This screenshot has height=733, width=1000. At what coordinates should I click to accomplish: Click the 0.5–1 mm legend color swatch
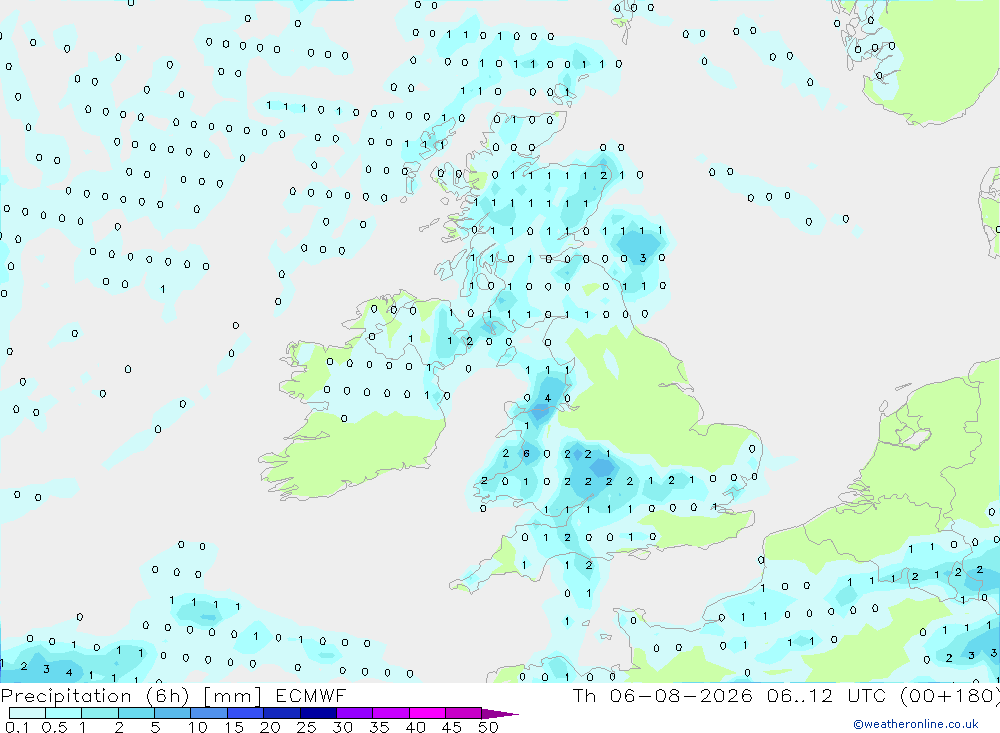tap(64, 713)
